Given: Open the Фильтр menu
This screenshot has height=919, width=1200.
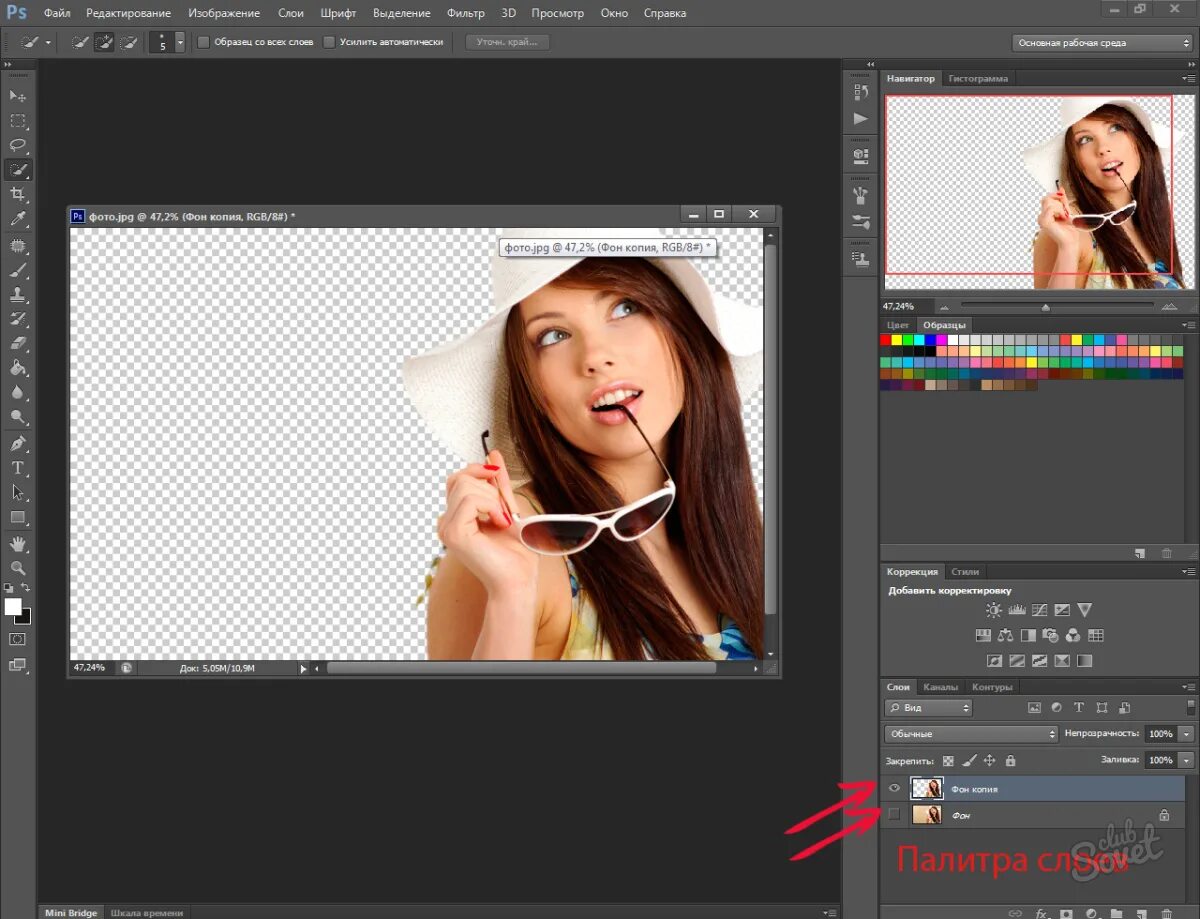Looking at the screenshot, I should (x=466, y=13).
